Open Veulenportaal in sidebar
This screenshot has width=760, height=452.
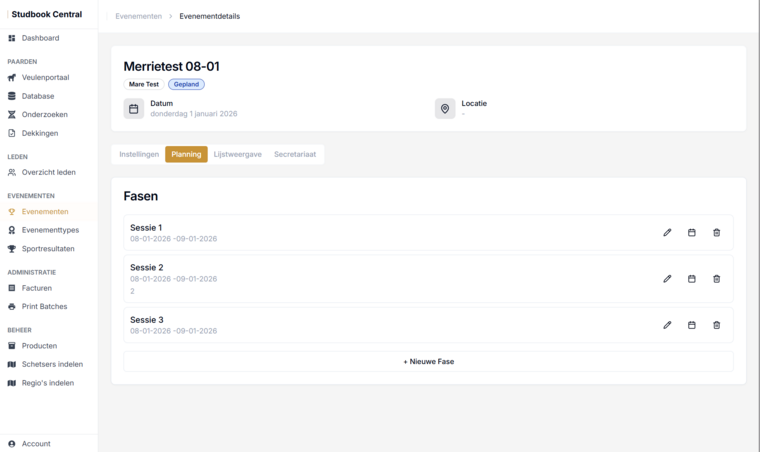point(46,78)
